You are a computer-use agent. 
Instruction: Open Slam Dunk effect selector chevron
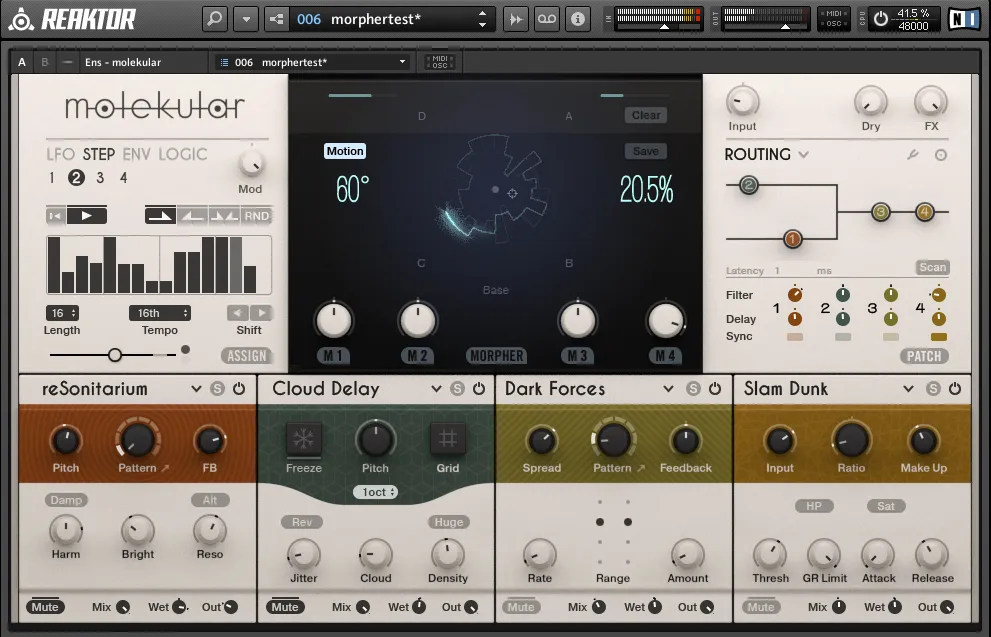(908, 389)
